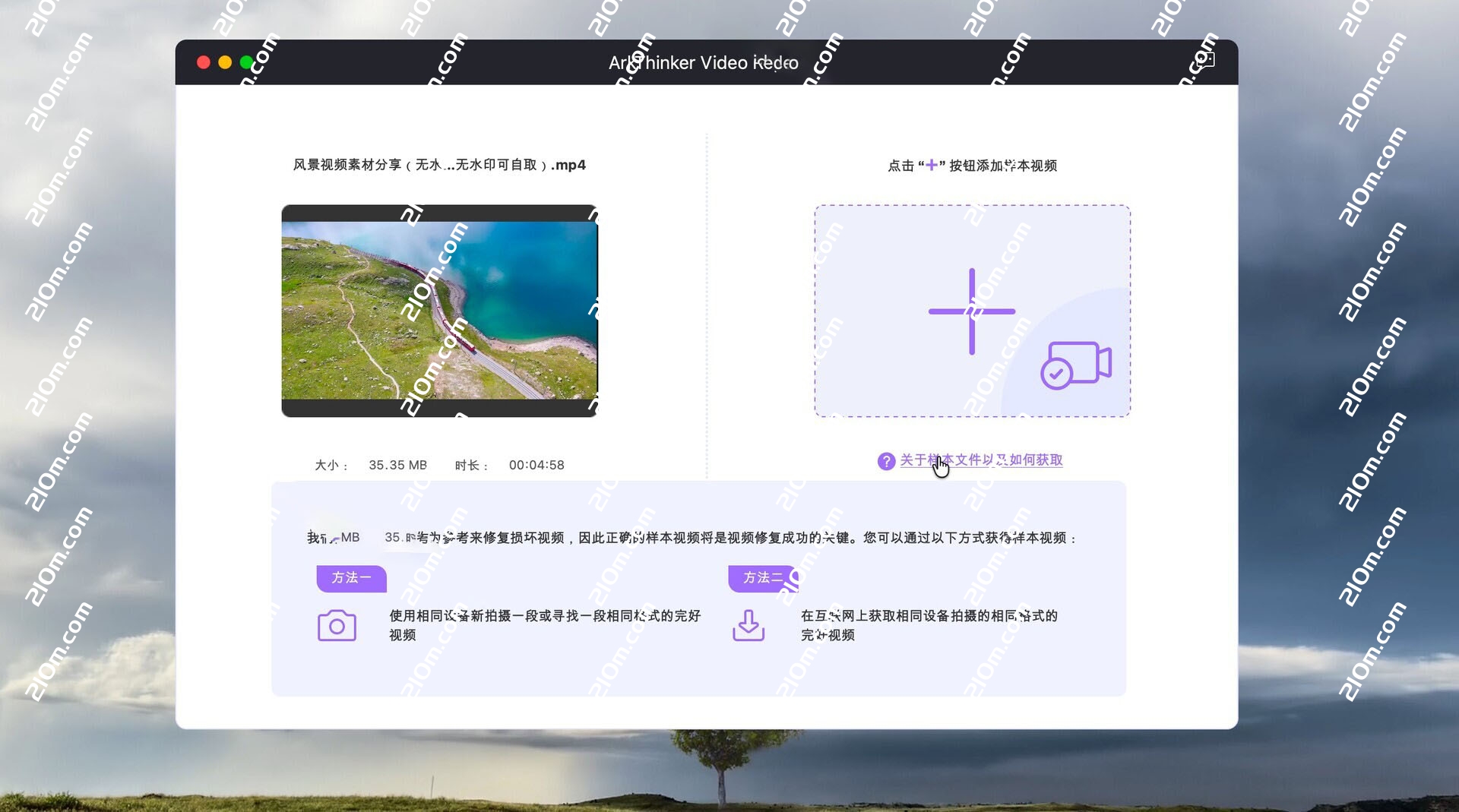The height and width of the screenshot is (812, 1459).
Task: Click the 方法二 purple badge
Action: point(762,578)
